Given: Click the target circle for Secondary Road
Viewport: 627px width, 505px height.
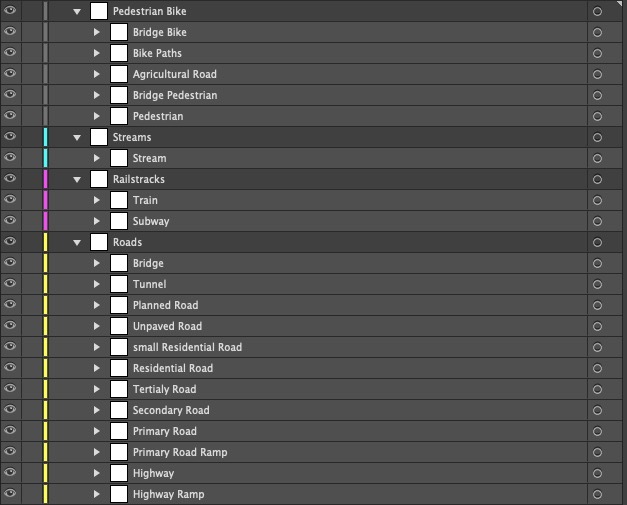Looking at the screenshot, I should tap(597, 410).
